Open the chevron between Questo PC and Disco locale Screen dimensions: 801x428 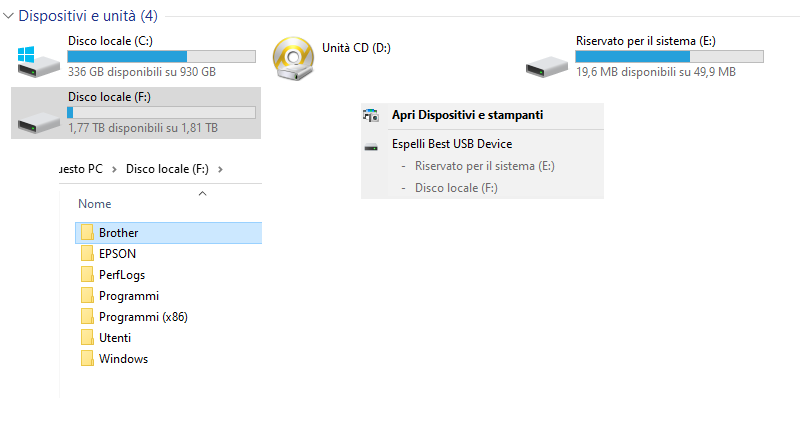pos(114,169)
